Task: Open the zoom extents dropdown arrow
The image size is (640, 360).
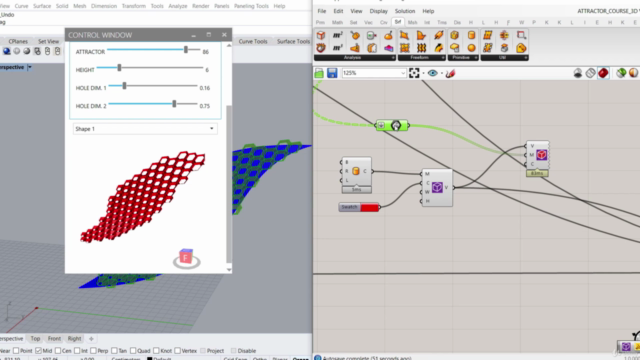Action: coord(423,73)
